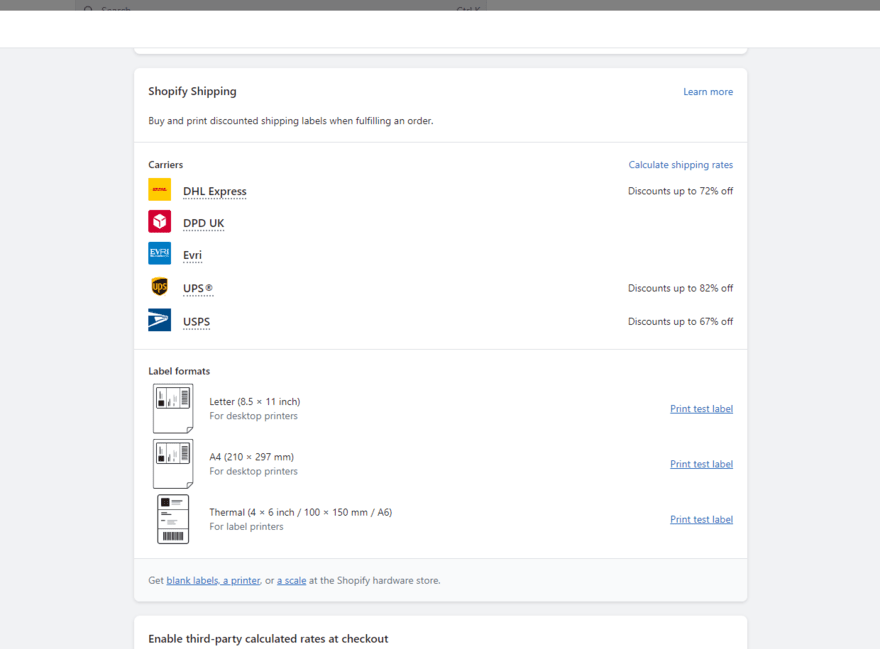880x649 pixels.
Task: Click 'Buy and print discounted shipping labels' text
Action: (x=291, y=121)
